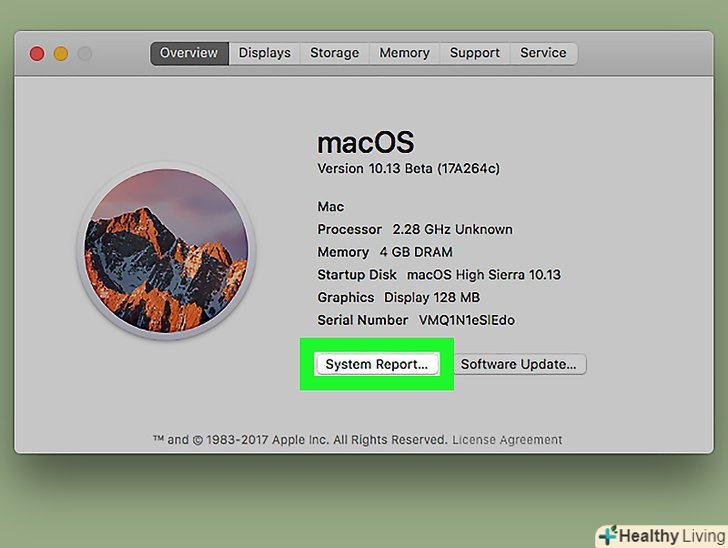728x548 pixels.
Task: Click the macOS High Sierra mountain image
Action: (166, 251)
